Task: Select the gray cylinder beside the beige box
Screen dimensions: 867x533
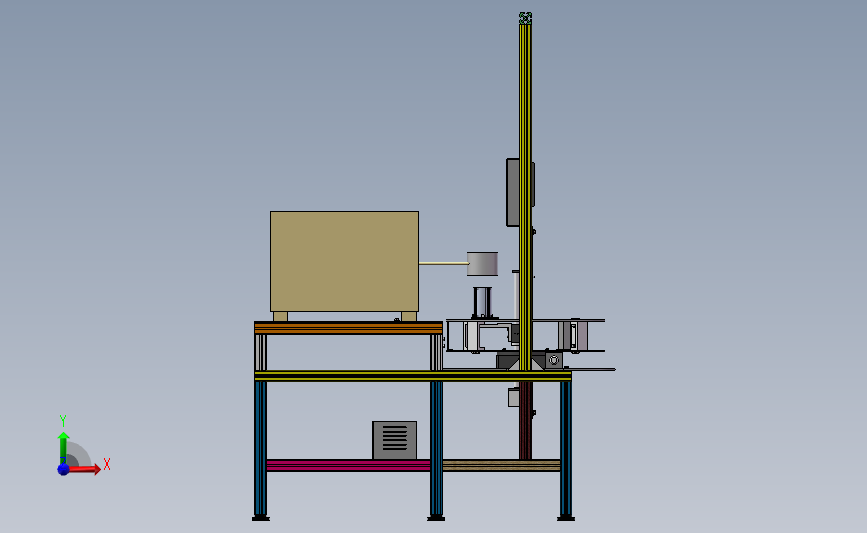Action: click(482, 264)
